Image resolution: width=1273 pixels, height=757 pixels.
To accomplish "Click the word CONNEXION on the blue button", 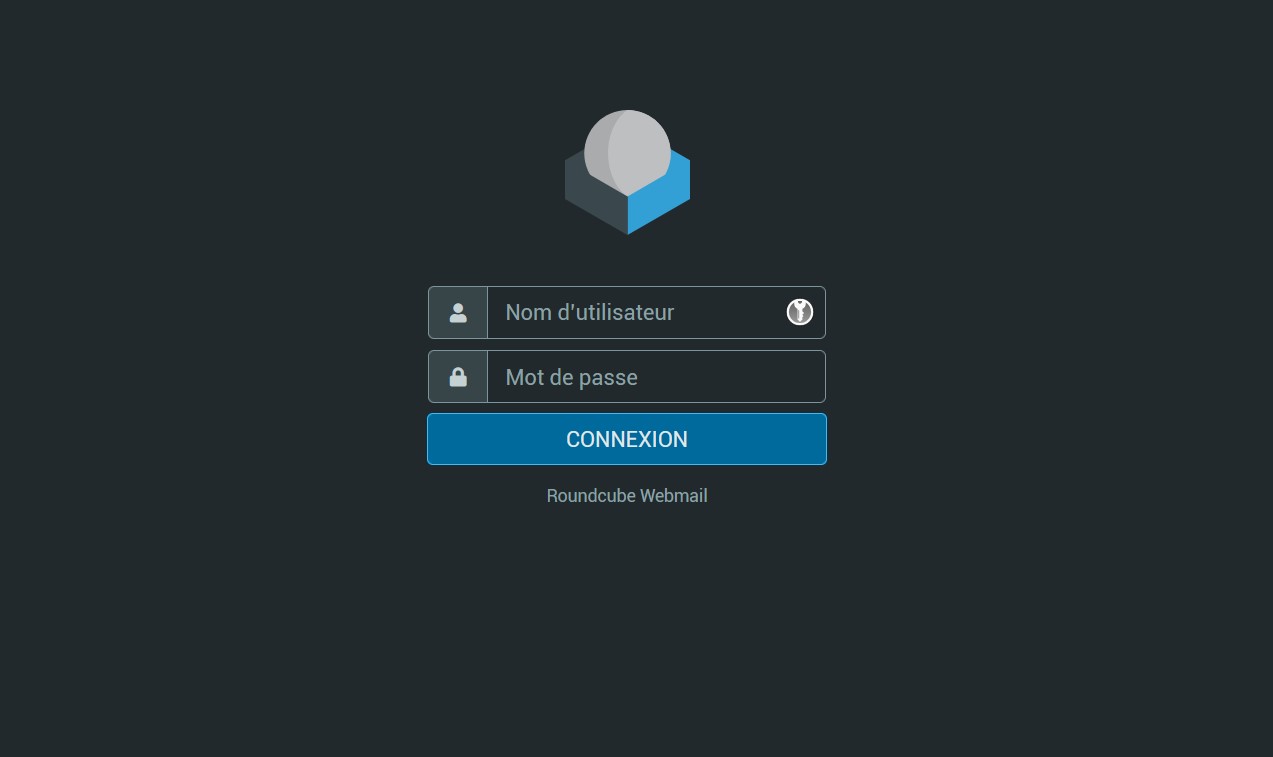I will pyautogui.click(x=627, y=439).
